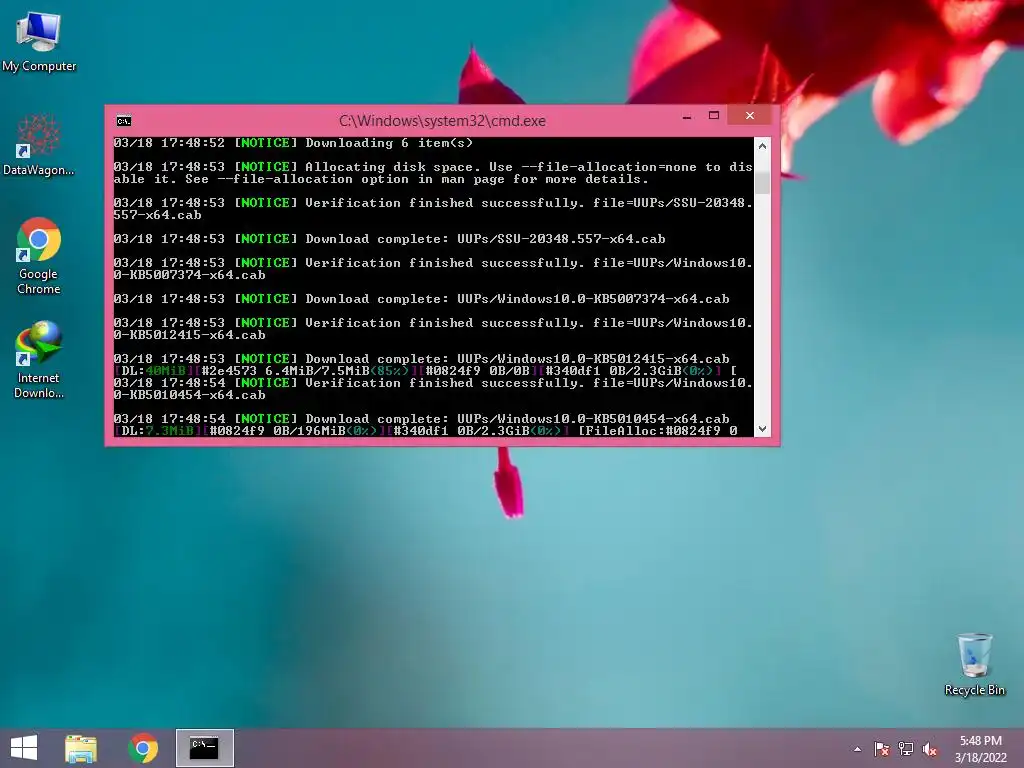Image resolution: width=1024 pixels, height=768 pixels.
Task: Click "Download complete" KB5007374 line
Action: pos(421,299)
